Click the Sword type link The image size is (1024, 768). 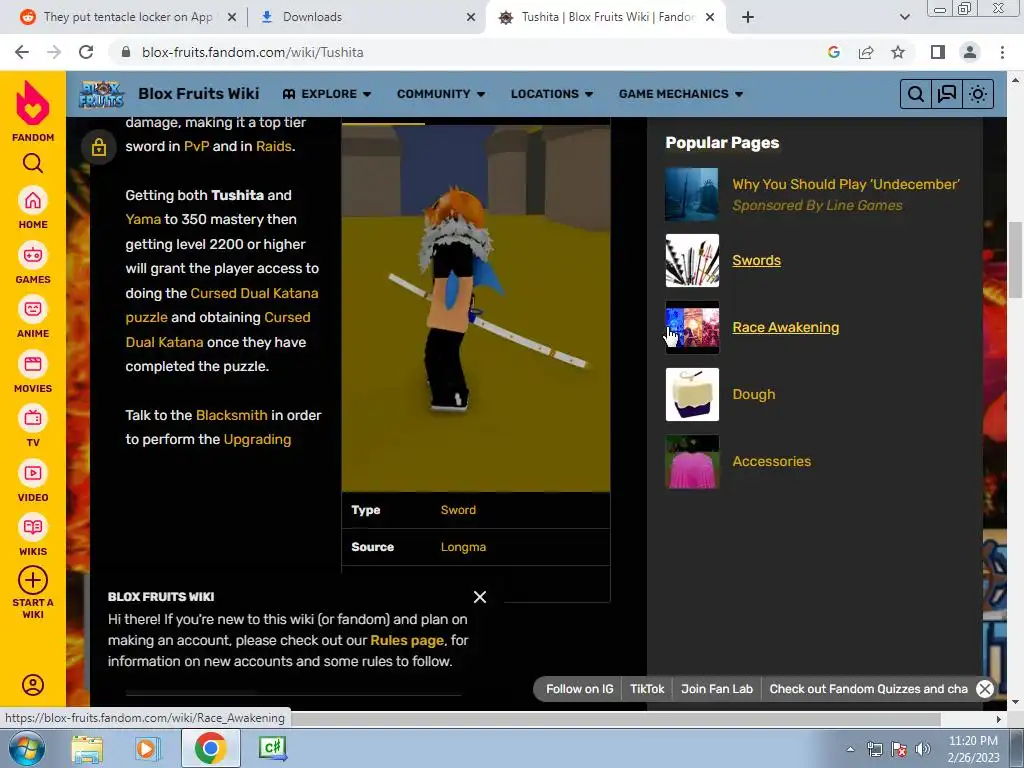click(458, 510)
